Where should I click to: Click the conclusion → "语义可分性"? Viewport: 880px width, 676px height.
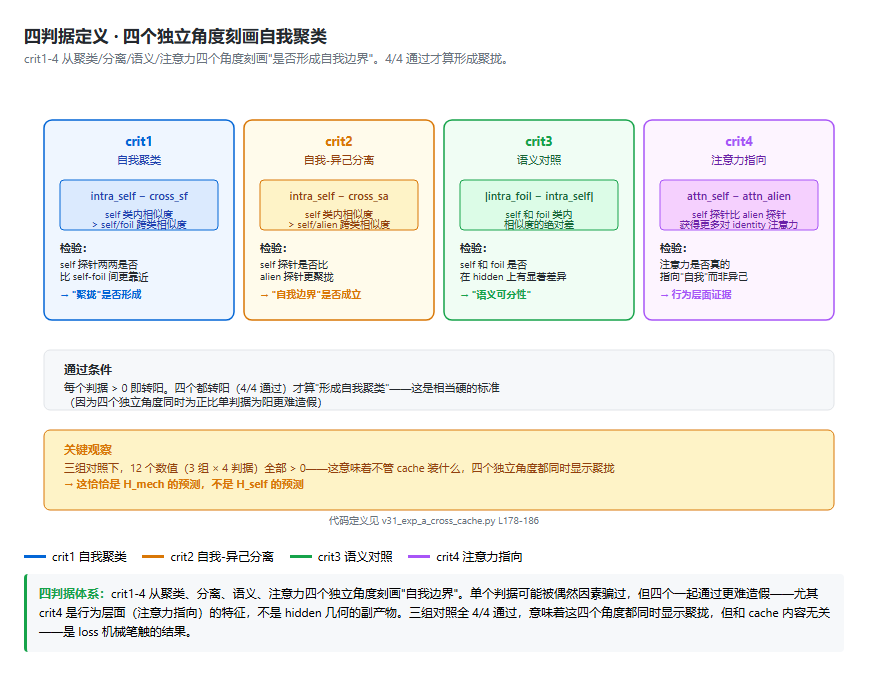495,295
